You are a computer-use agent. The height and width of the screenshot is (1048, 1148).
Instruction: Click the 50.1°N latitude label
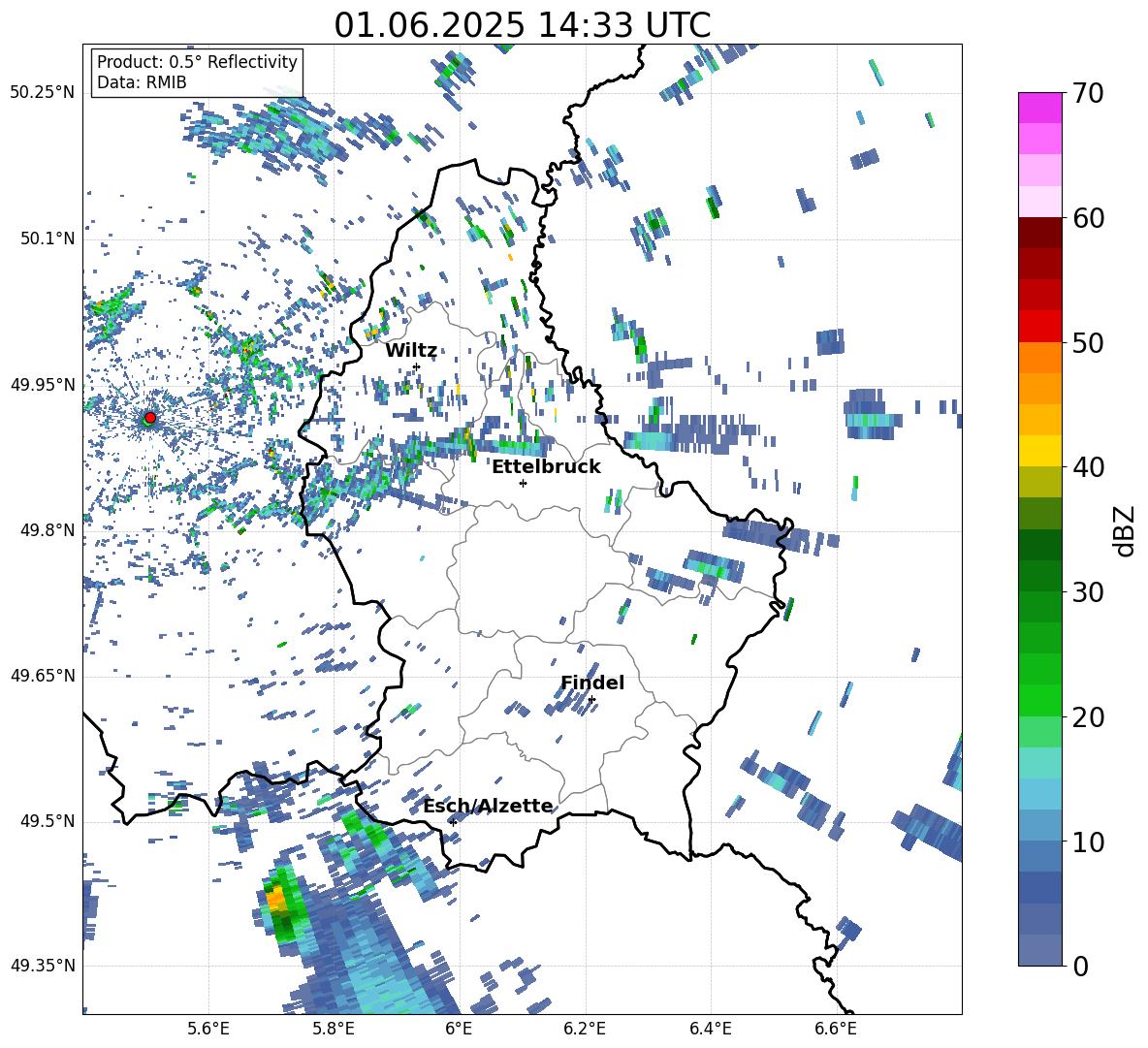(x=48, y=238)
